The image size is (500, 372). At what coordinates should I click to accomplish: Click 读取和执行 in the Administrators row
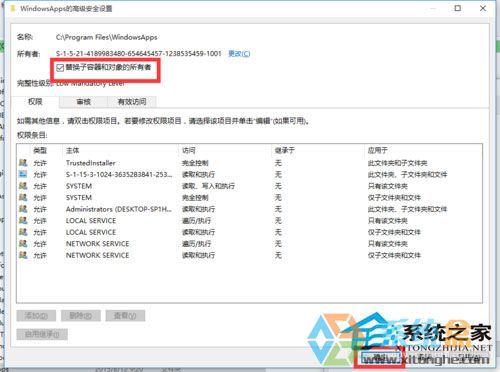[199, 209]
